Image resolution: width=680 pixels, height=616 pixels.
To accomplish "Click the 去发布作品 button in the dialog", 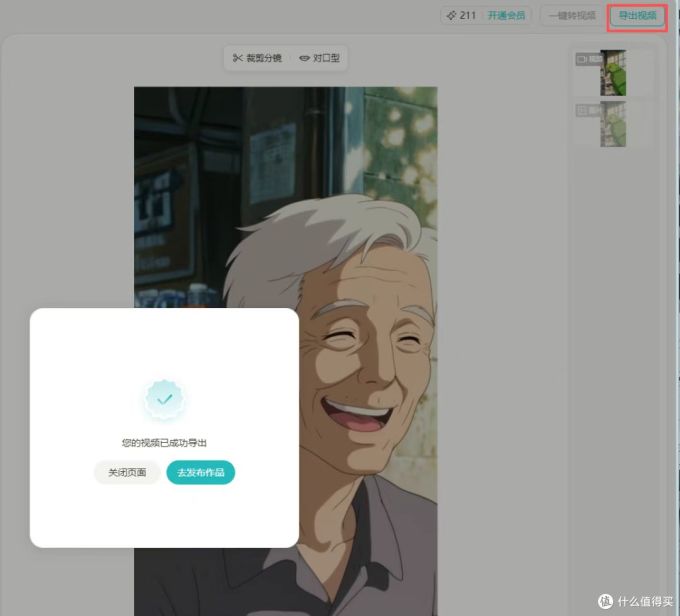I will click(200, 472).
